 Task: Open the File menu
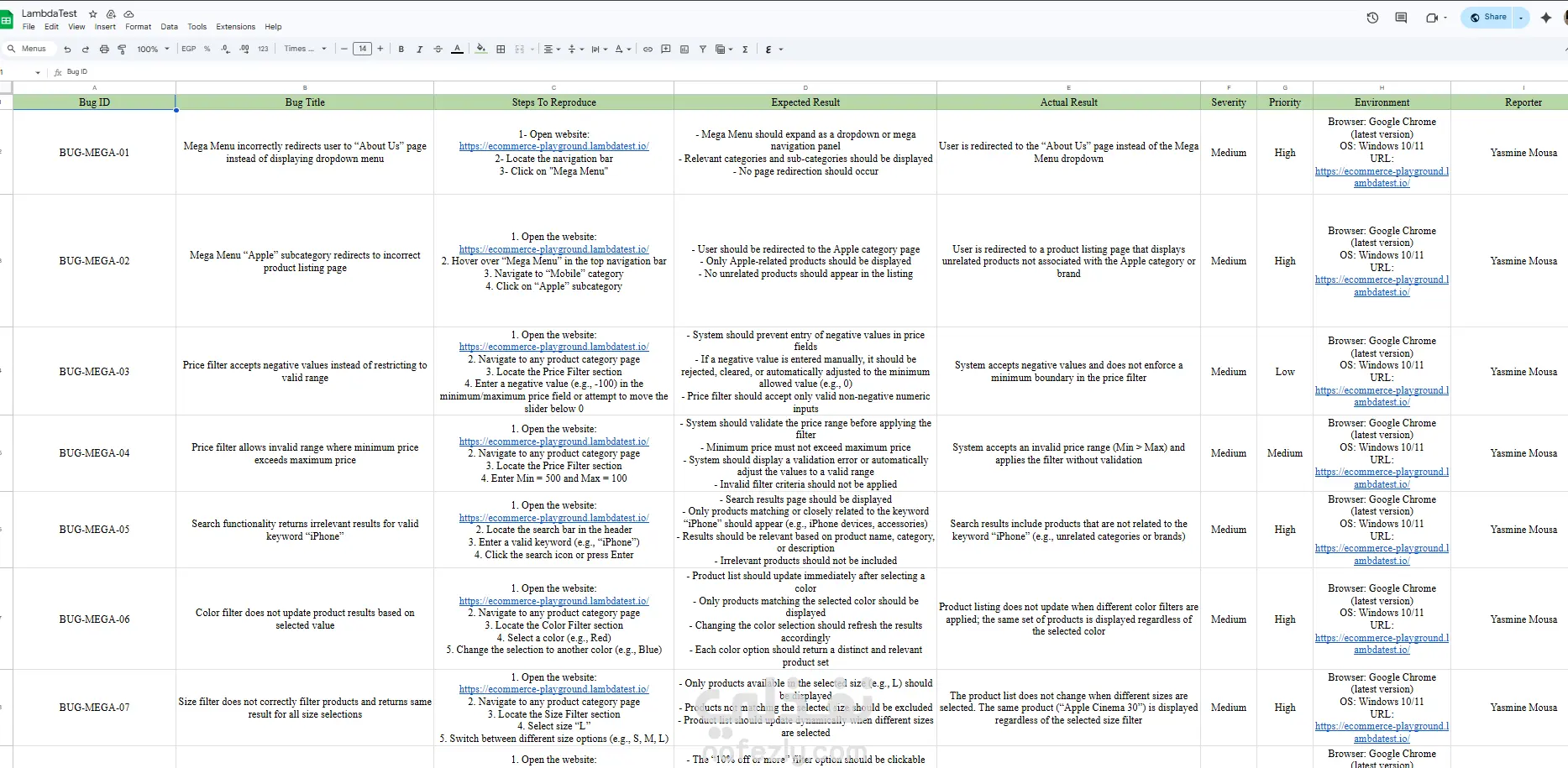point(29,27)
